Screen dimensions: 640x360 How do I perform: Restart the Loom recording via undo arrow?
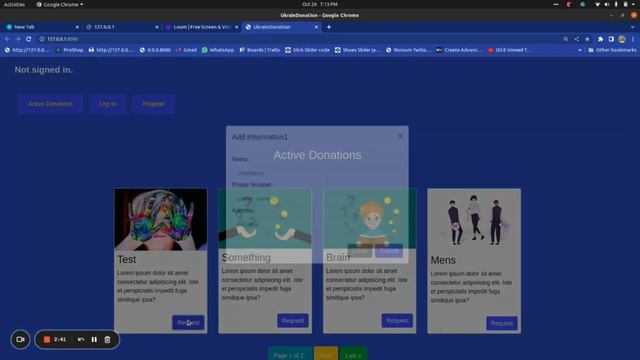tap(81, 340)
